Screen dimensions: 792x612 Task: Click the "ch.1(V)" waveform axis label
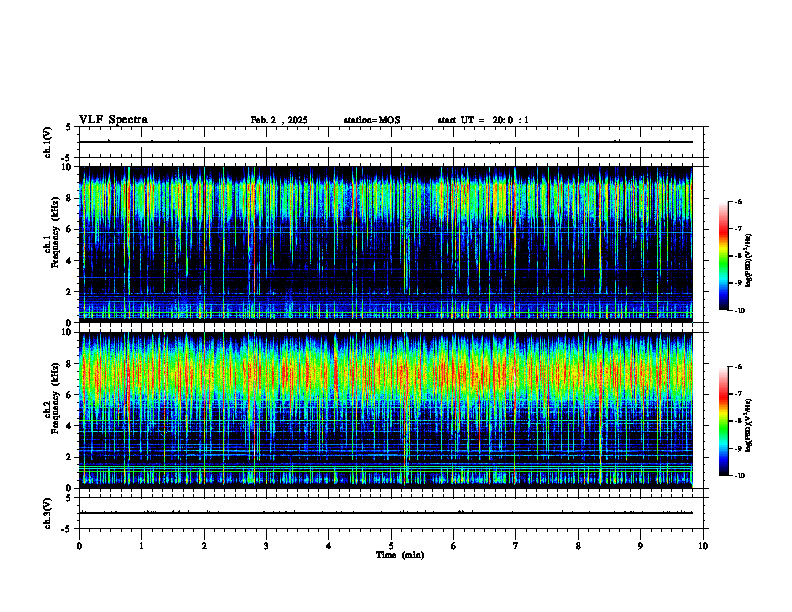47,142
